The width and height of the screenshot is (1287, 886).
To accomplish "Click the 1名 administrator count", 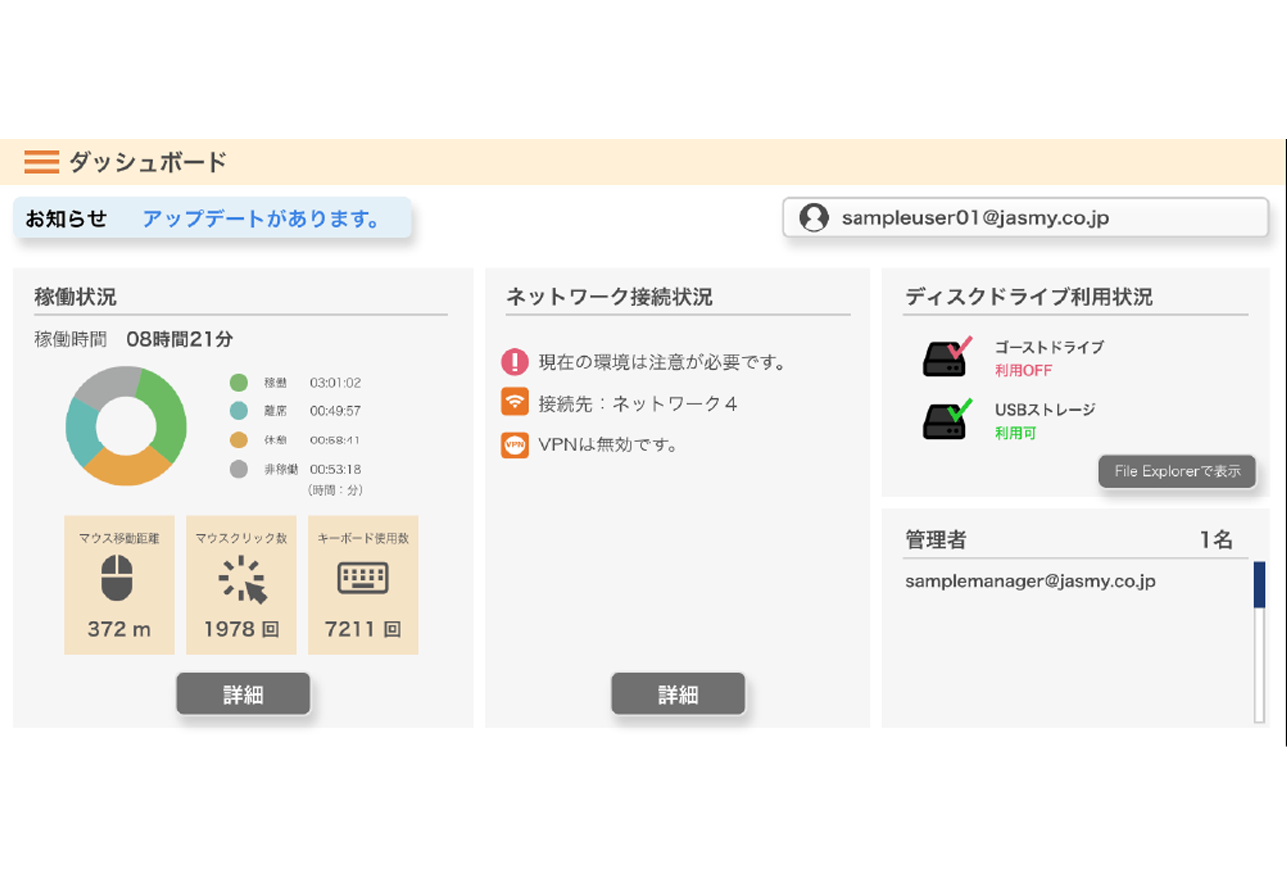I will click(1216, 540).
